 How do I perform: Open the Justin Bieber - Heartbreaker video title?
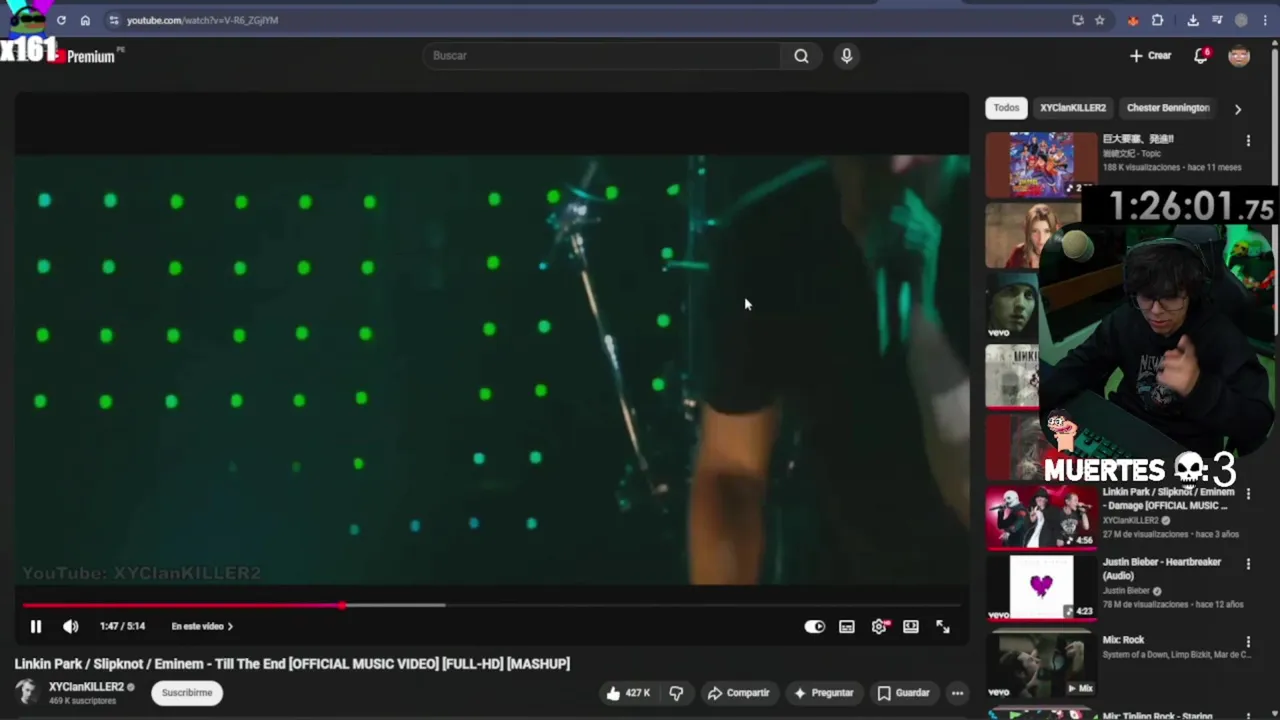(1162, 568)
